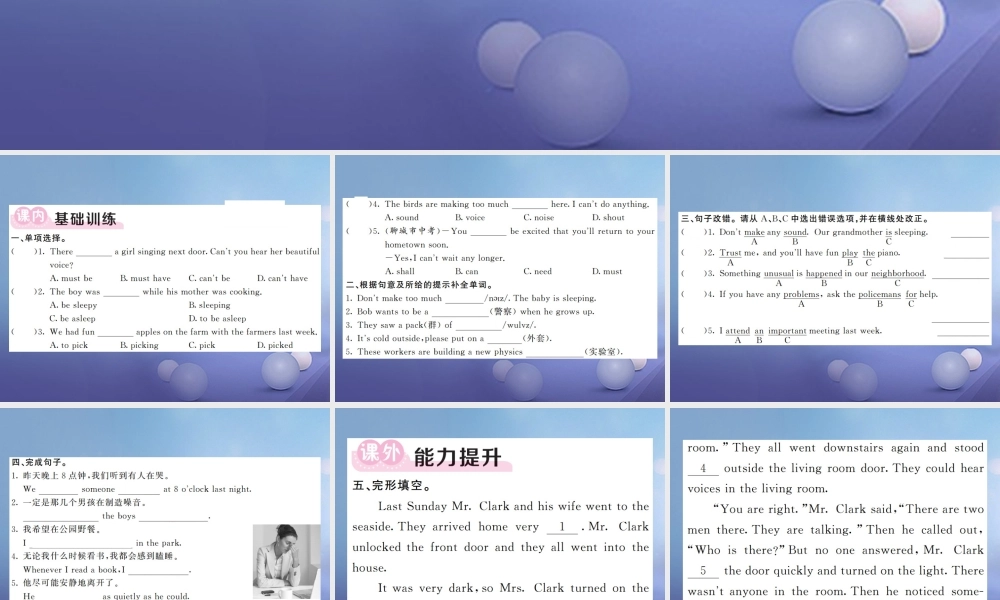
Task: Select option 'A. be sleepy'
Action: (x=73, y=305)
